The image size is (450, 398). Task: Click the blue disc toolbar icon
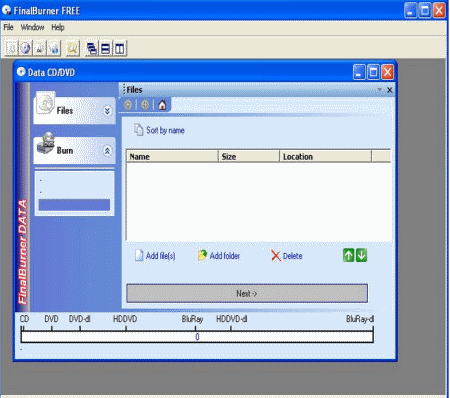(x=54, y=48)
